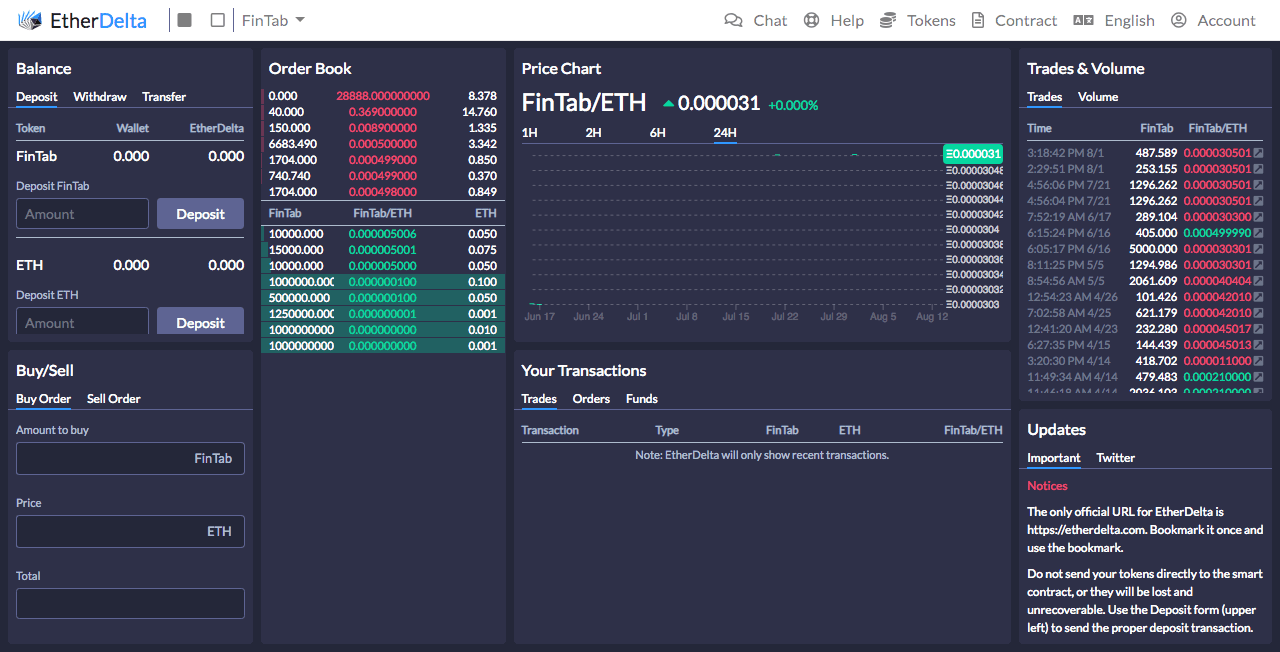
Task: Focus the Amount to buy field
Action: point(130,458)
